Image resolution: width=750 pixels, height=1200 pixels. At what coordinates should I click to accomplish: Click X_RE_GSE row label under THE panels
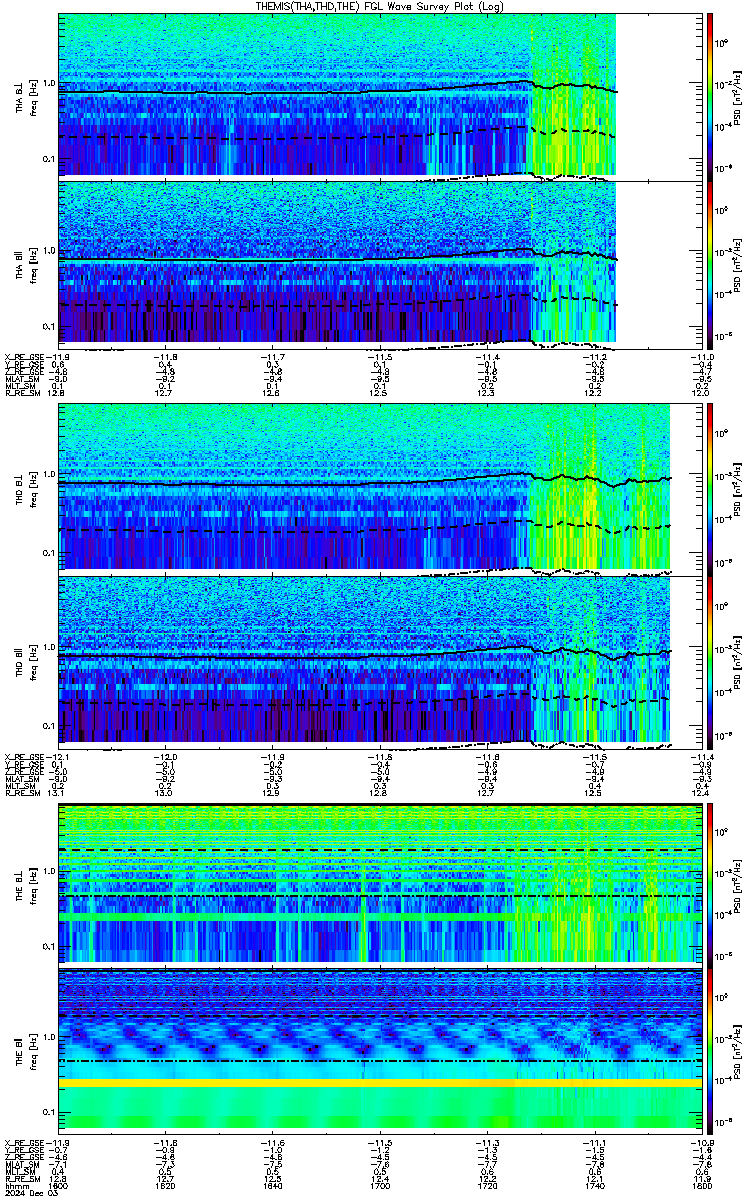(24, 1143)
